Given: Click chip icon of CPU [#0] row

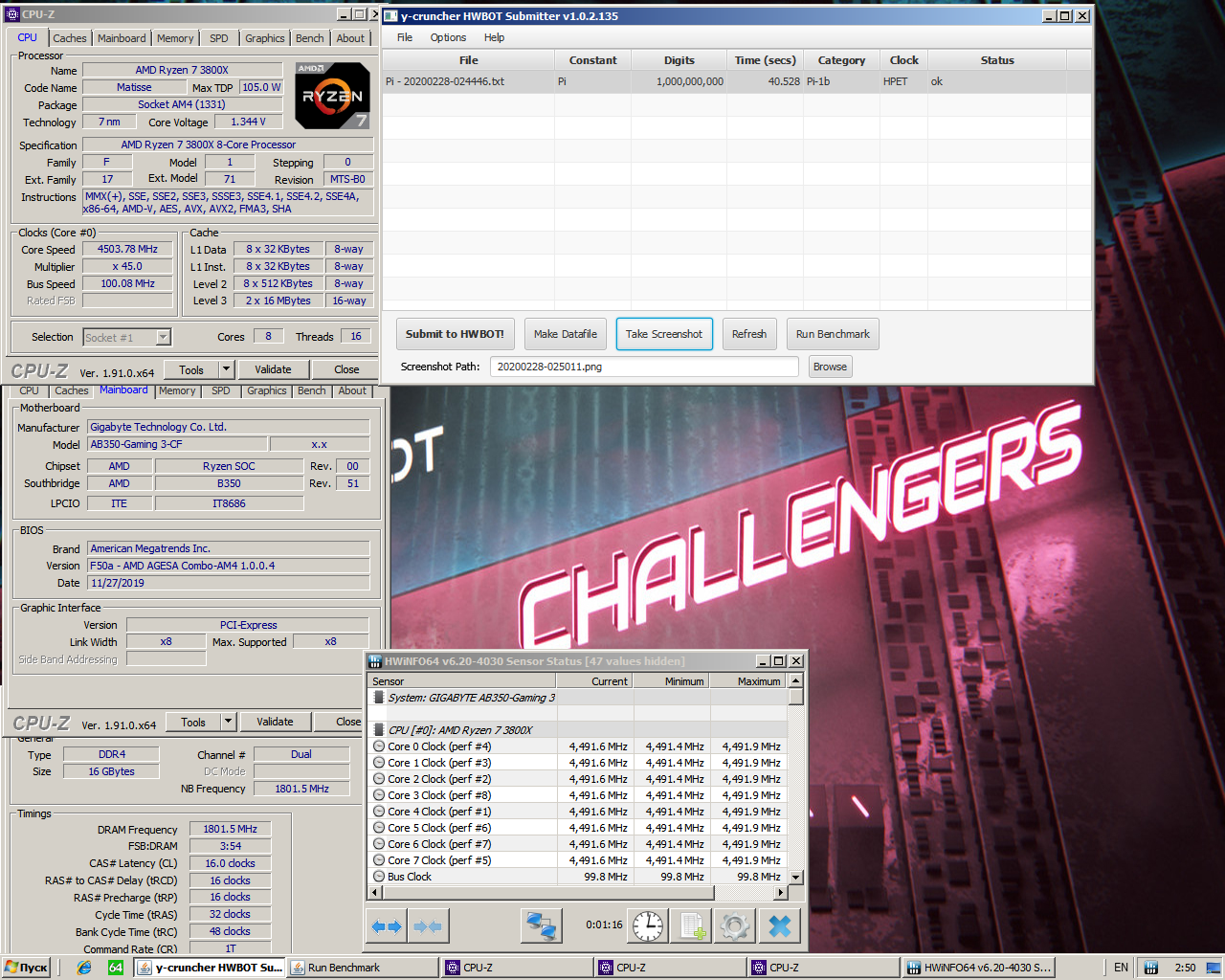Looking at the screenshot, I should pos(379,730).
